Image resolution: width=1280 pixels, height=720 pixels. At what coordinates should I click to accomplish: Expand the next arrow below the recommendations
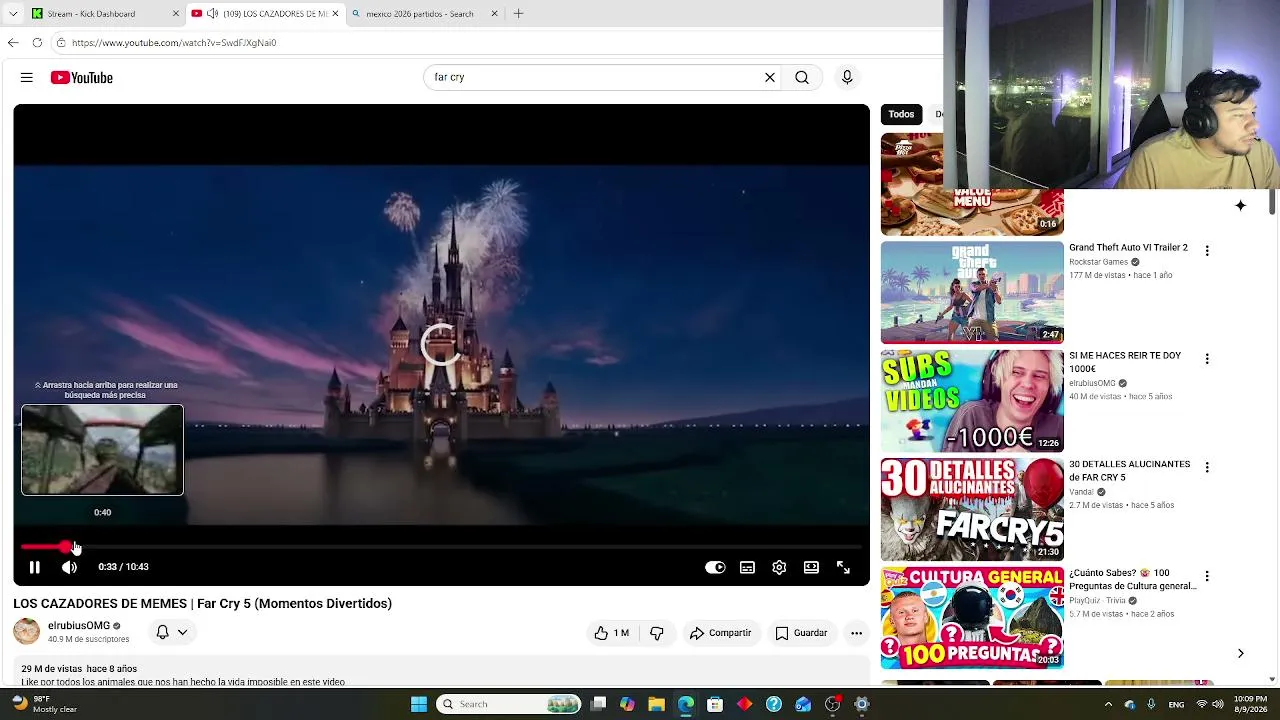tap(1240, 654)
